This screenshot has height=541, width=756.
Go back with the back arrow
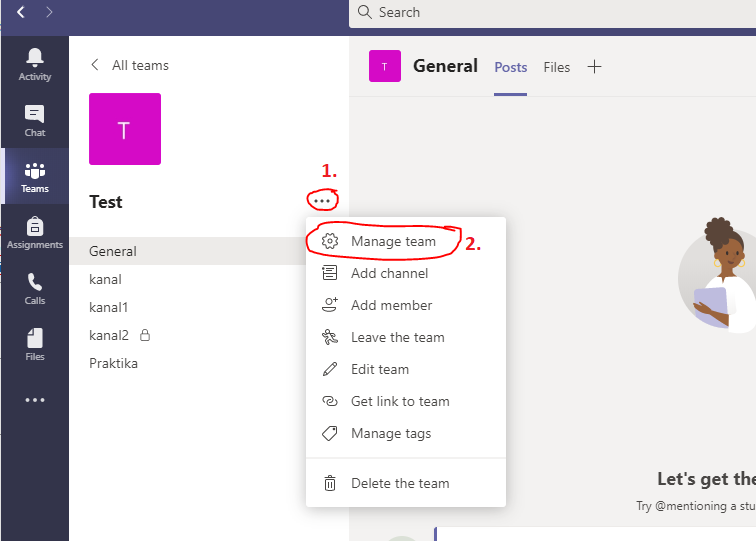pyautogui.click(x=21, y=12)
